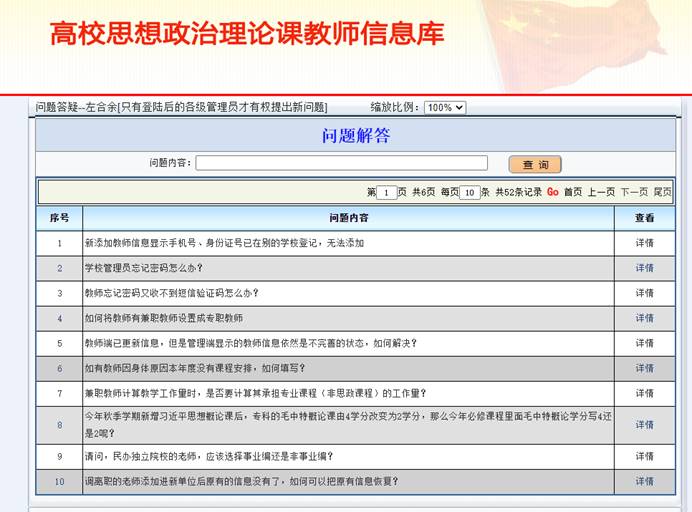Open 详情 for question 1
Screen dimensions: 692x512
pyautogui.click(x=644, y=243)
